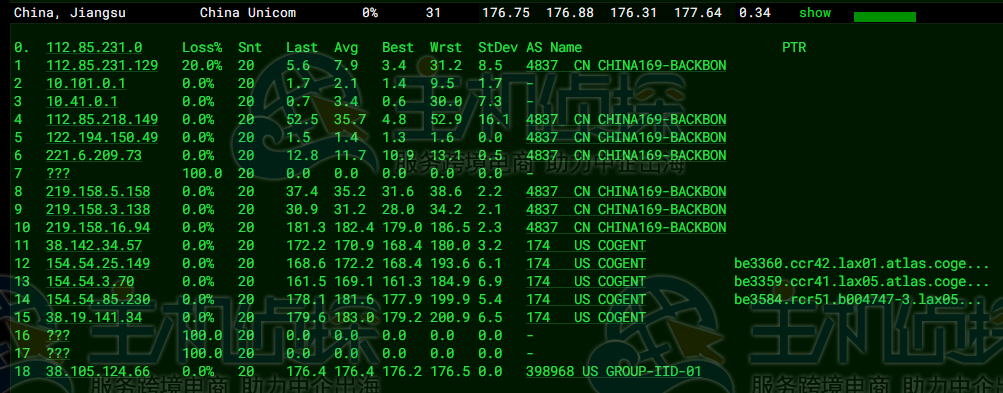Click 4837 CN CHINA169-BACKBON on hop 1

coord(626,65)
